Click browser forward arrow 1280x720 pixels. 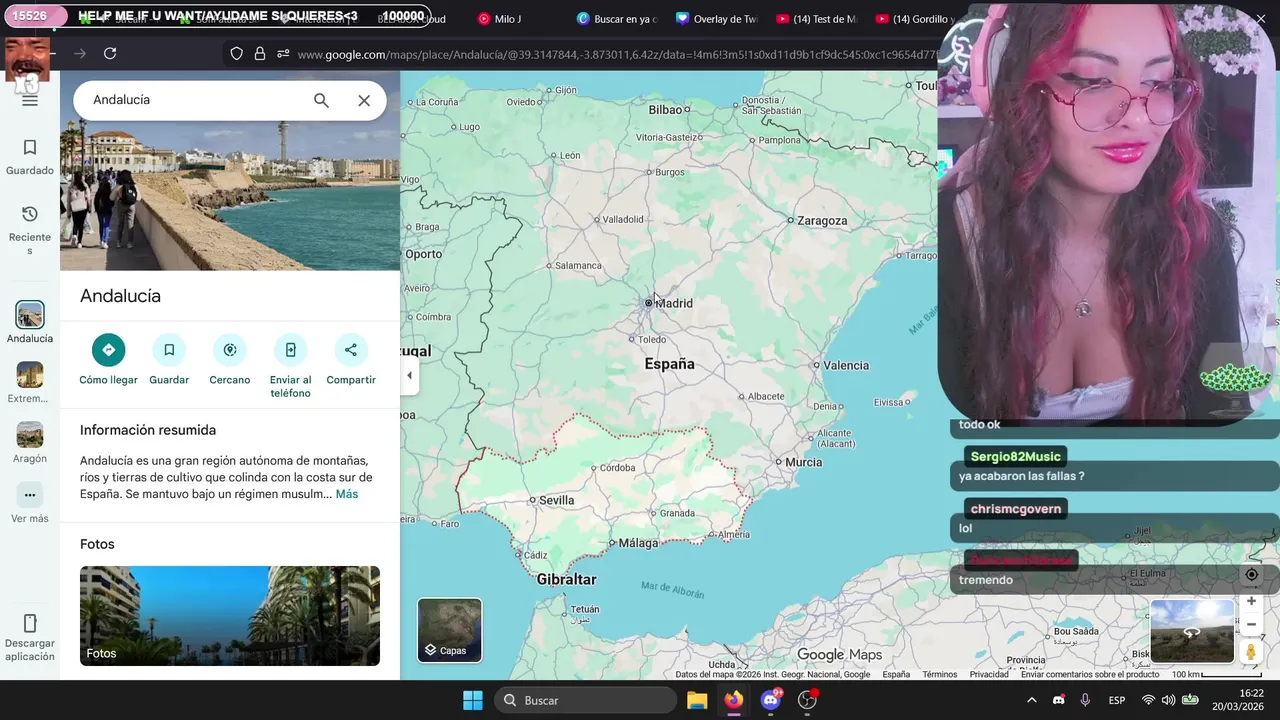[x=80, y=54]
